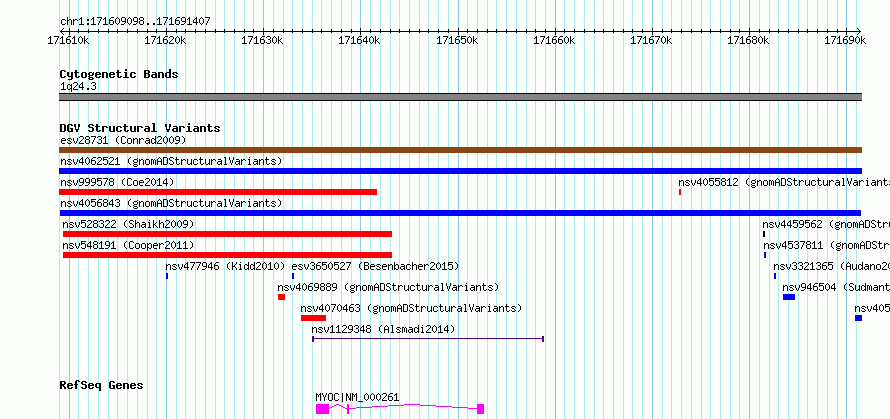Image resolution: width=890 pixels, height=419 pixels.
Task: Select the red nsv999578 variant bar
Action: (x=218, y=192)
